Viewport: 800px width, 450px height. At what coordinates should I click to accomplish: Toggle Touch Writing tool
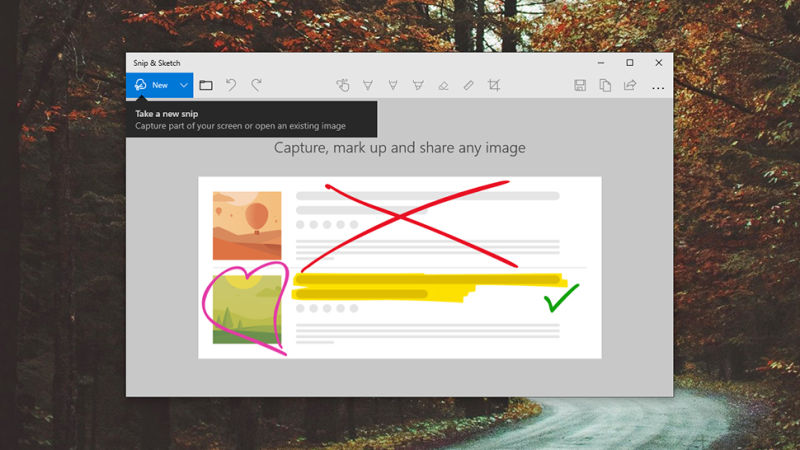pyautogui.click(x=343, y=86)
